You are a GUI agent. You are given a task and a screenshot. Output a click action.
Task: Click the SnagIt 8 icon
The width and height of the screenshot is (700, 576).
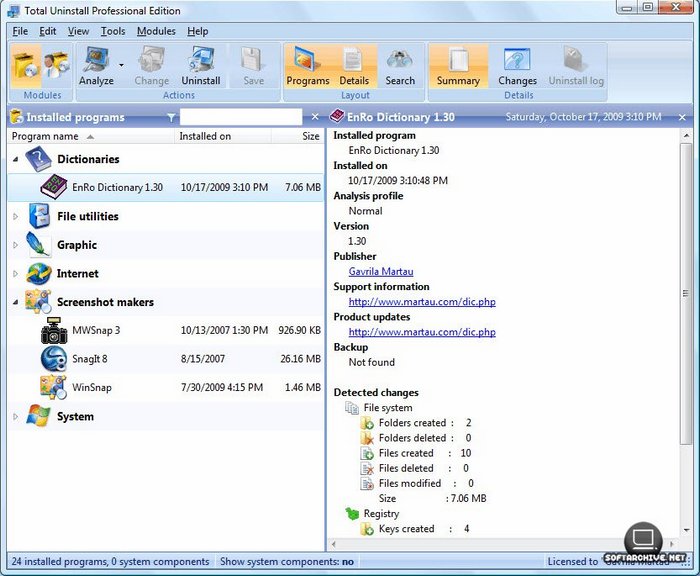tap(54, 359)
